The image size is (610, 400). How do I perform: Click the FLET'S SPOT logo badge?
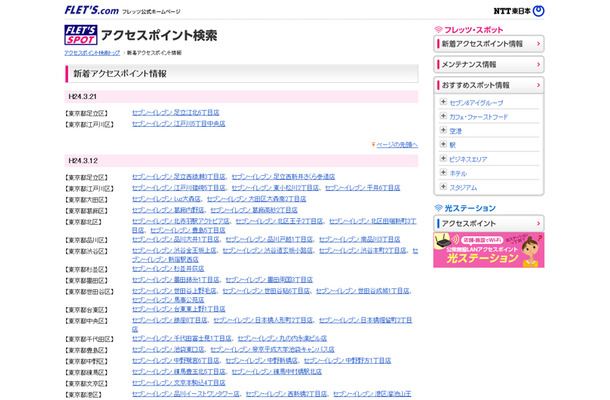coord(81,35)
